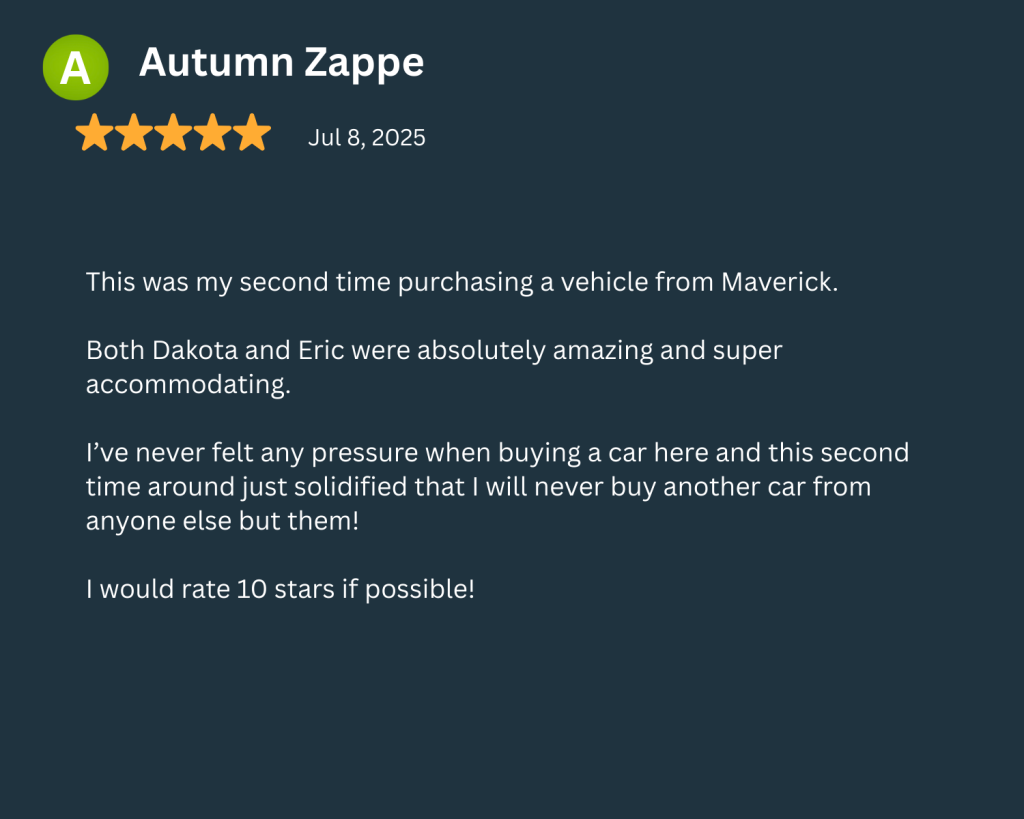The height and width of the screenshot is (819, 1024).
Task: Click the sentence starting "This was my second"
Action: (x=461, y=282)
